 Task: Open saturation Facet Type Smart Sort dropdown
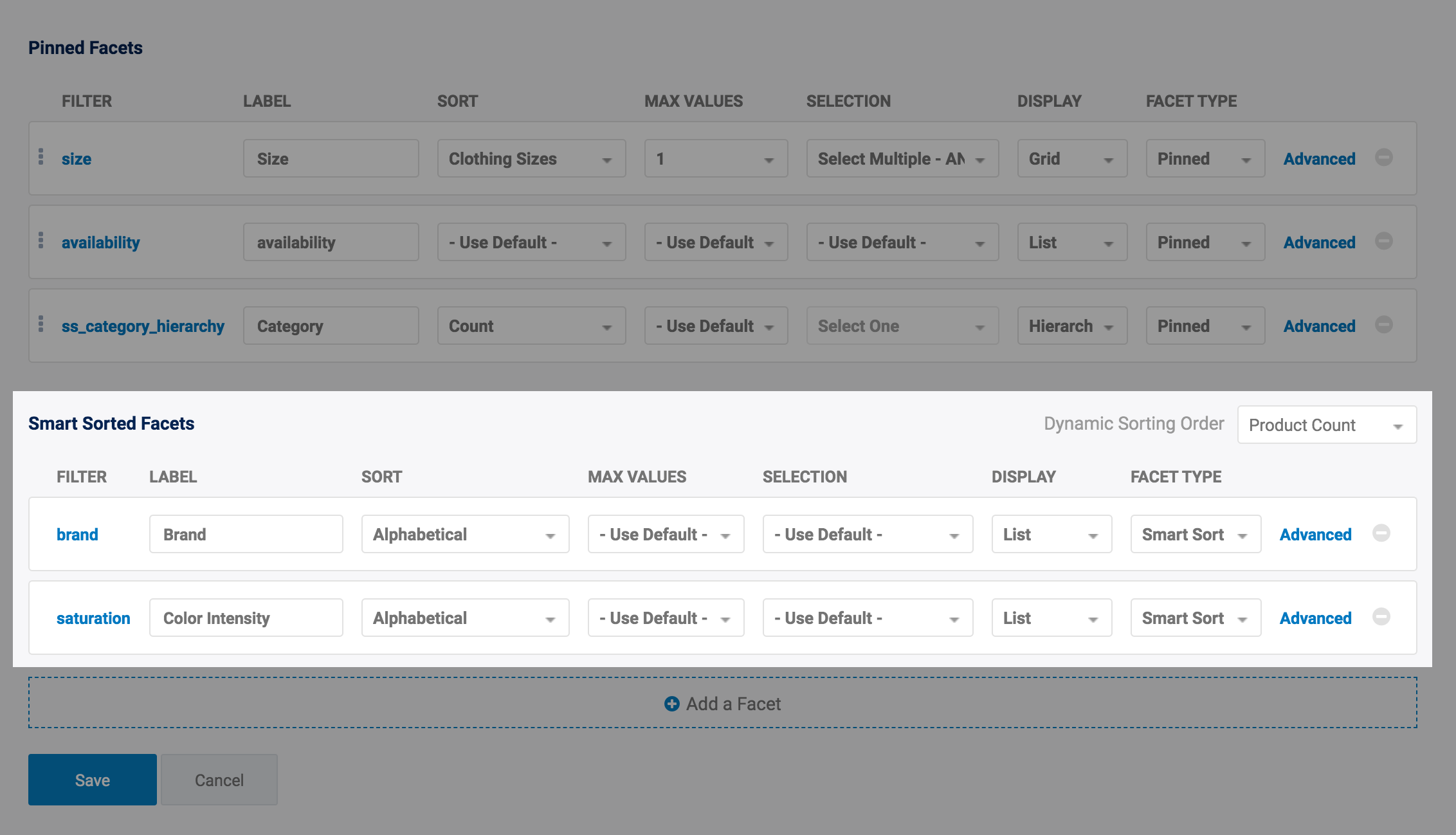pos(1195,618)
